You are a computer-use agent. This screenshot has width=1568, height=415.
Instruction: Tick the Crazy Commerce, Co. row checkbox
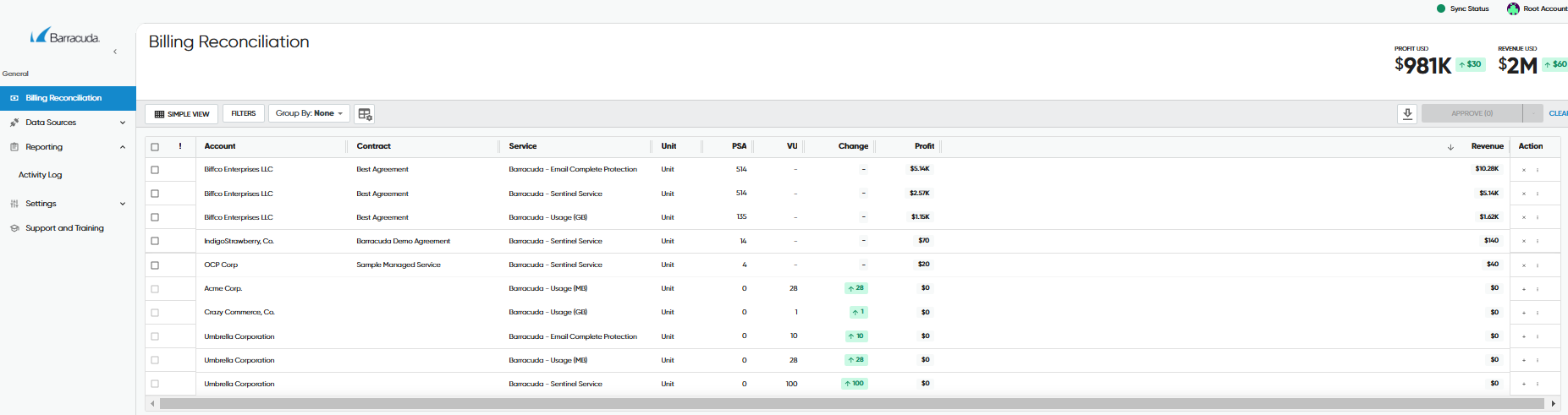click(x=155, y=313)
